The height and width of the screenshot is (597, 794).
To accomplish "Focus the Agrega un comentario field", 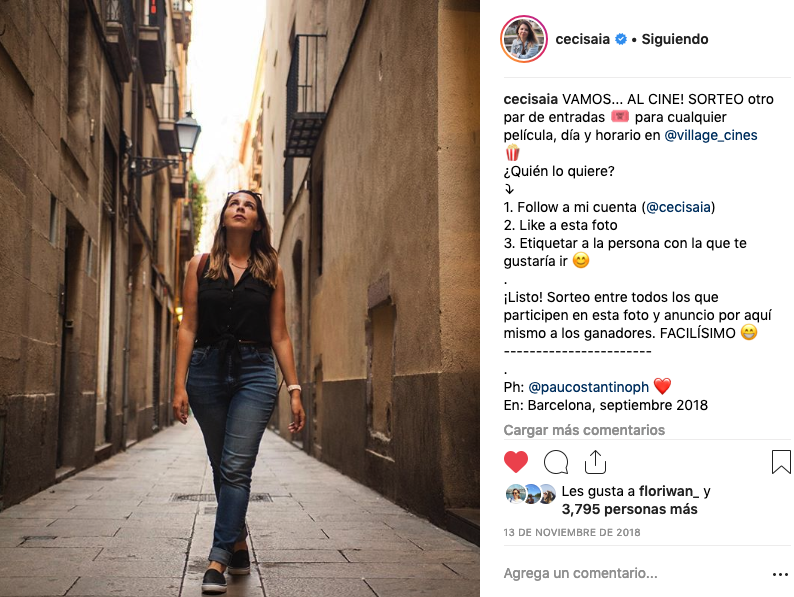I will click(x=633, y=573).
